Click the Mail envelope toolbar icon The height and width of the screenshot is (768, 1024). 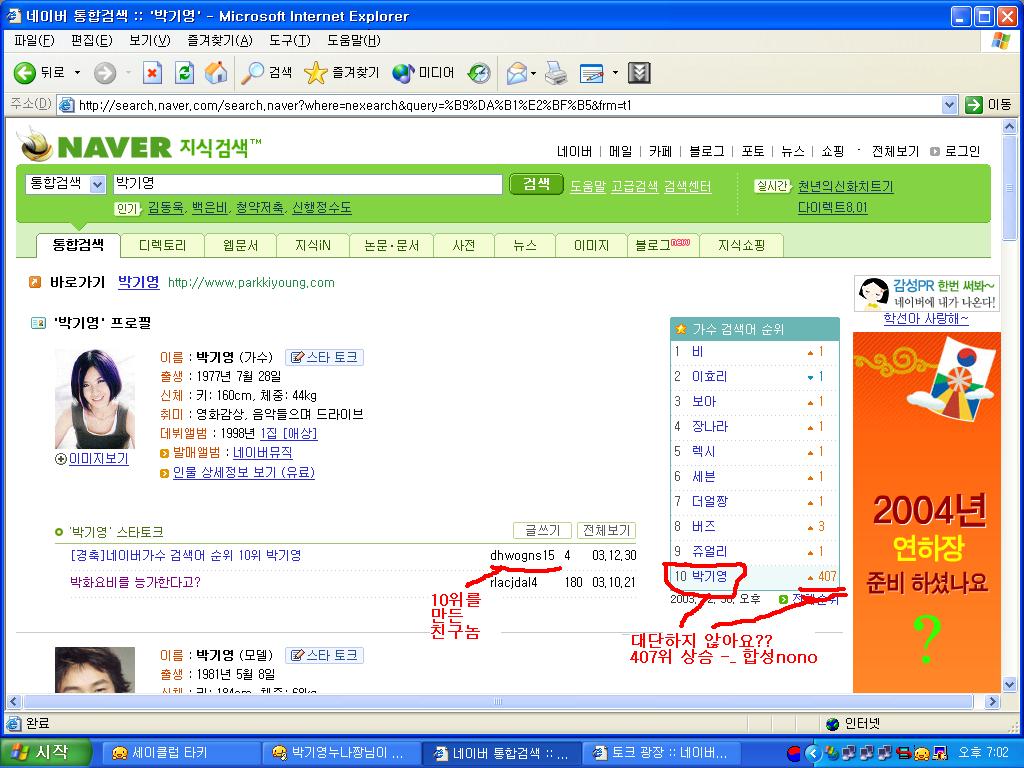(517, 72)
